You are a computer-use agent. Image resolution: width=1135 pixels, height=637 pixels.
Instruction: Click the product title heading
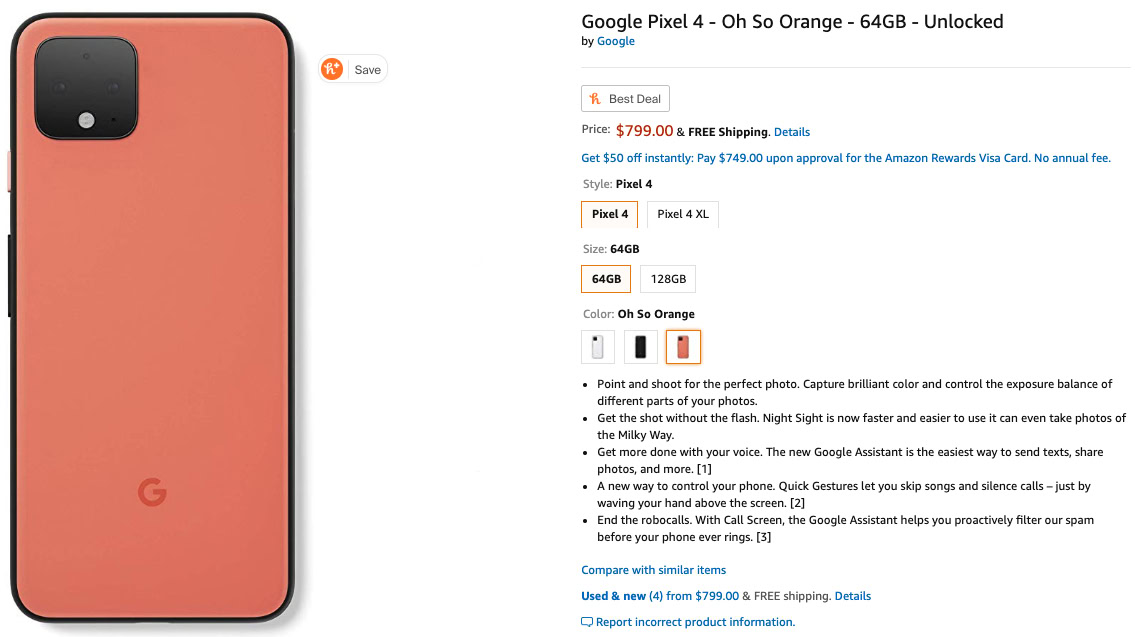point(792,21)
